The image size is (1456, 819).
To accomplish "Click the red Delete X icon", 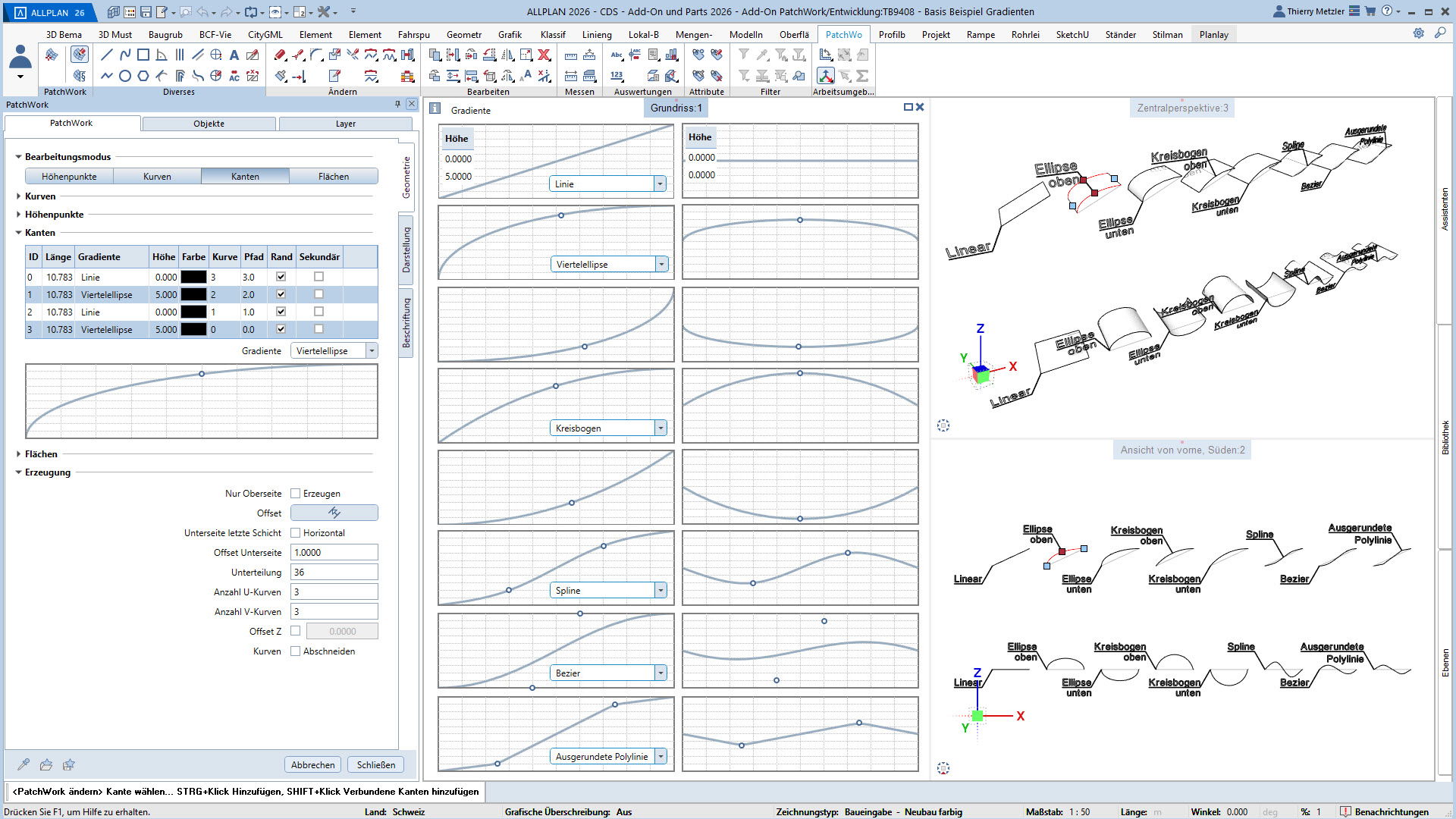I will pos(544,55).
